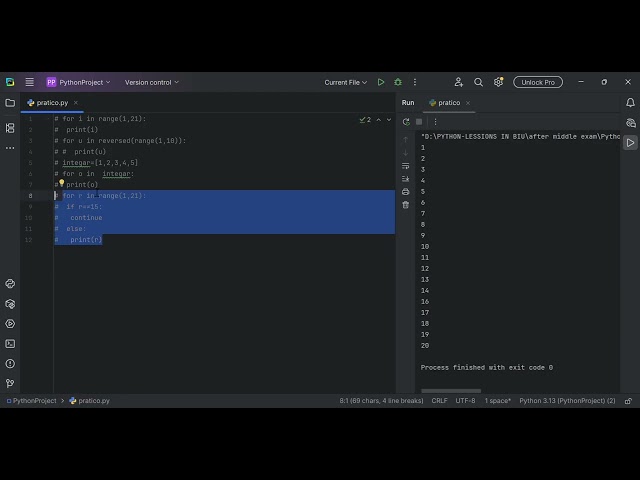Expand the Version control dropdown
640x480 pixels.
[x=152, y=82]
